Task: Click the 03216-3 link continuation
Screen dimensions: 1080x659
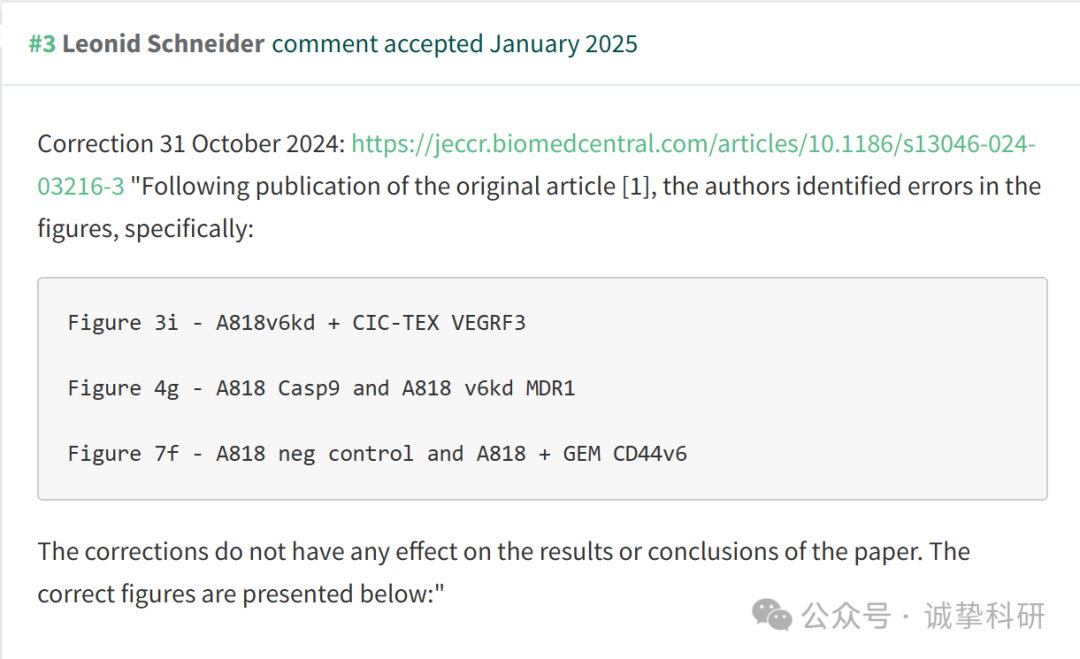Action: [81, 186]
